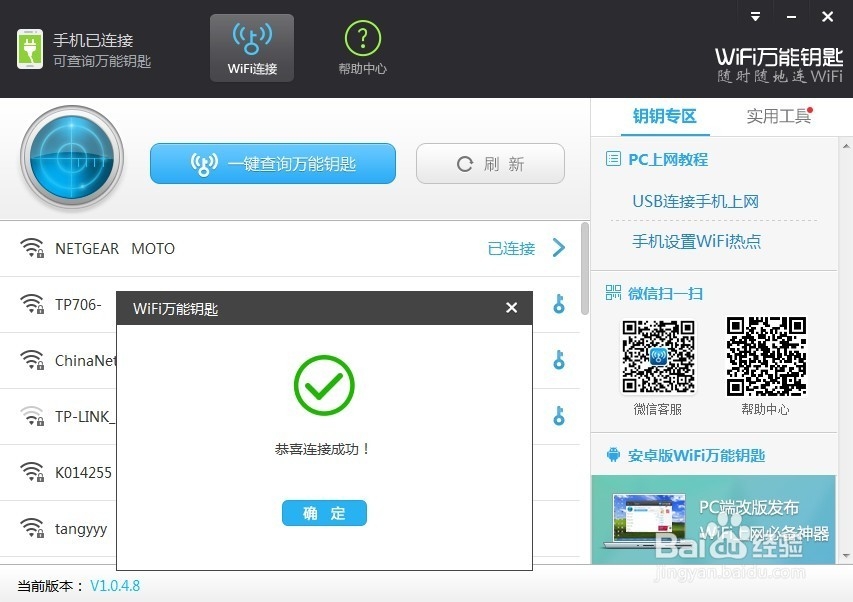Screen dimensions: 853x602
Task: Click WiFi signal icon of TP-LINK_
Action: [32, 416]
